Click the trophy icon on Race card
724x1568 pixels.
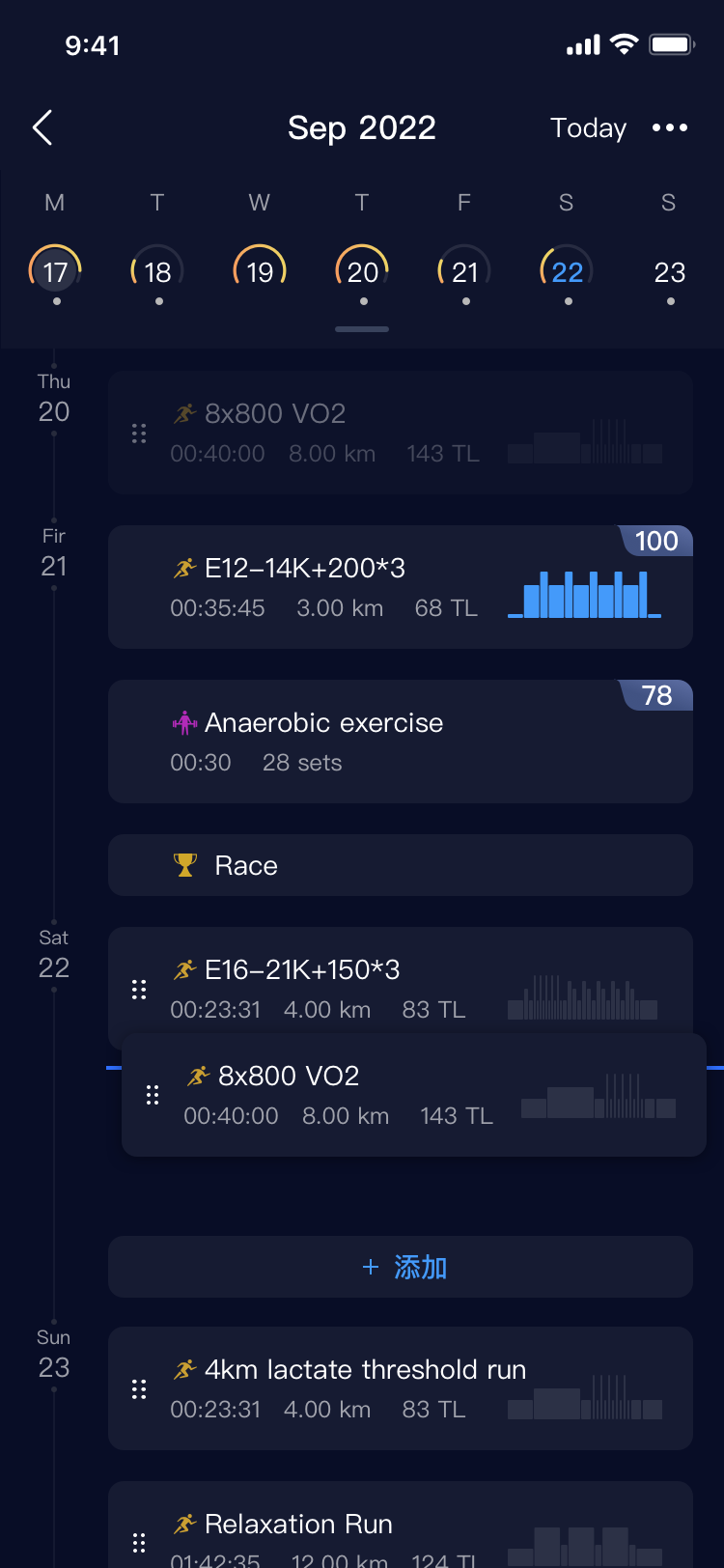(184, 865)
